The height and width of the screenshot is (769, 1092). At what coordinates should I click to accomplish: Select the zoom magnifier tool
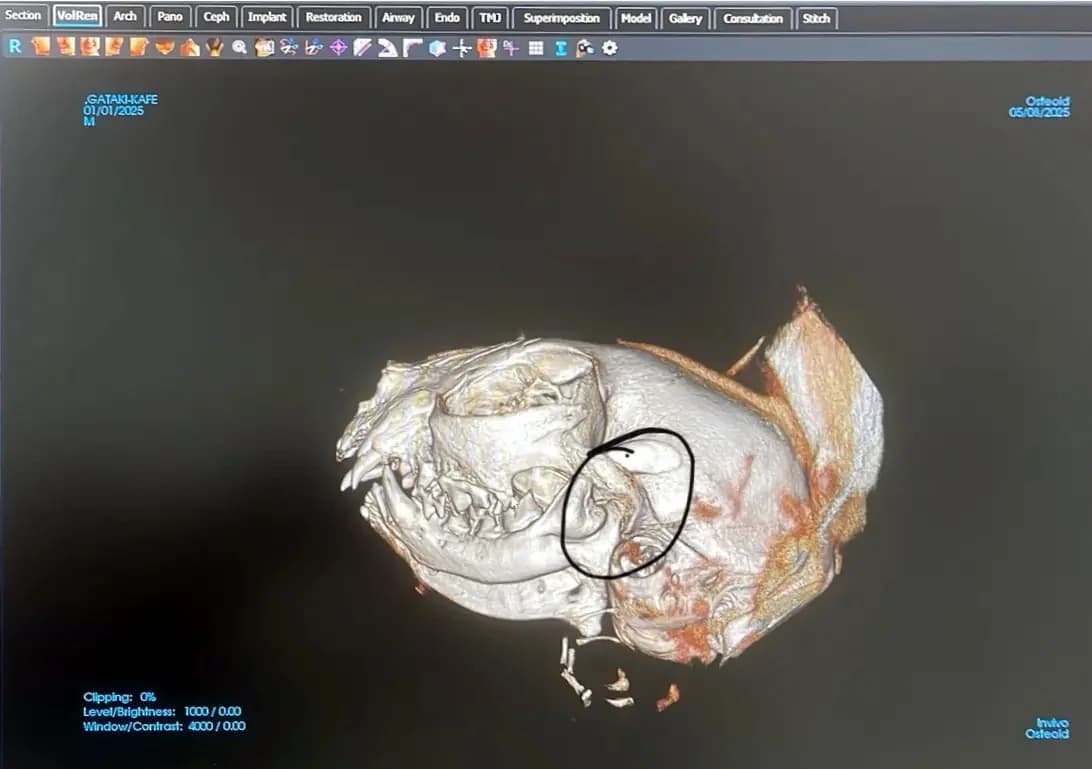click(239, 47)
